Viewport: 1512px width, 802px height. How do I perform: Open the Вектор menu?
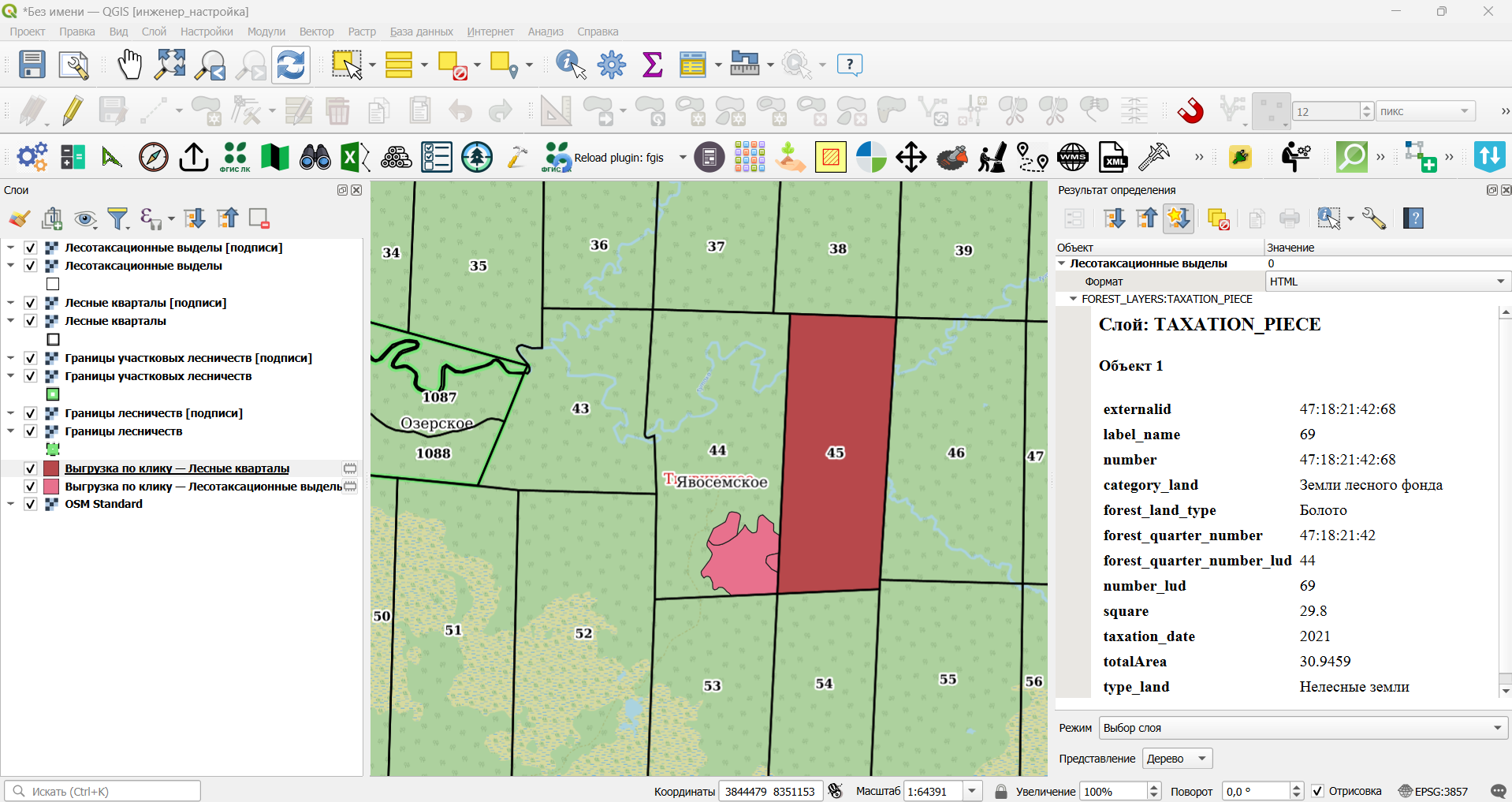(317, 32)
